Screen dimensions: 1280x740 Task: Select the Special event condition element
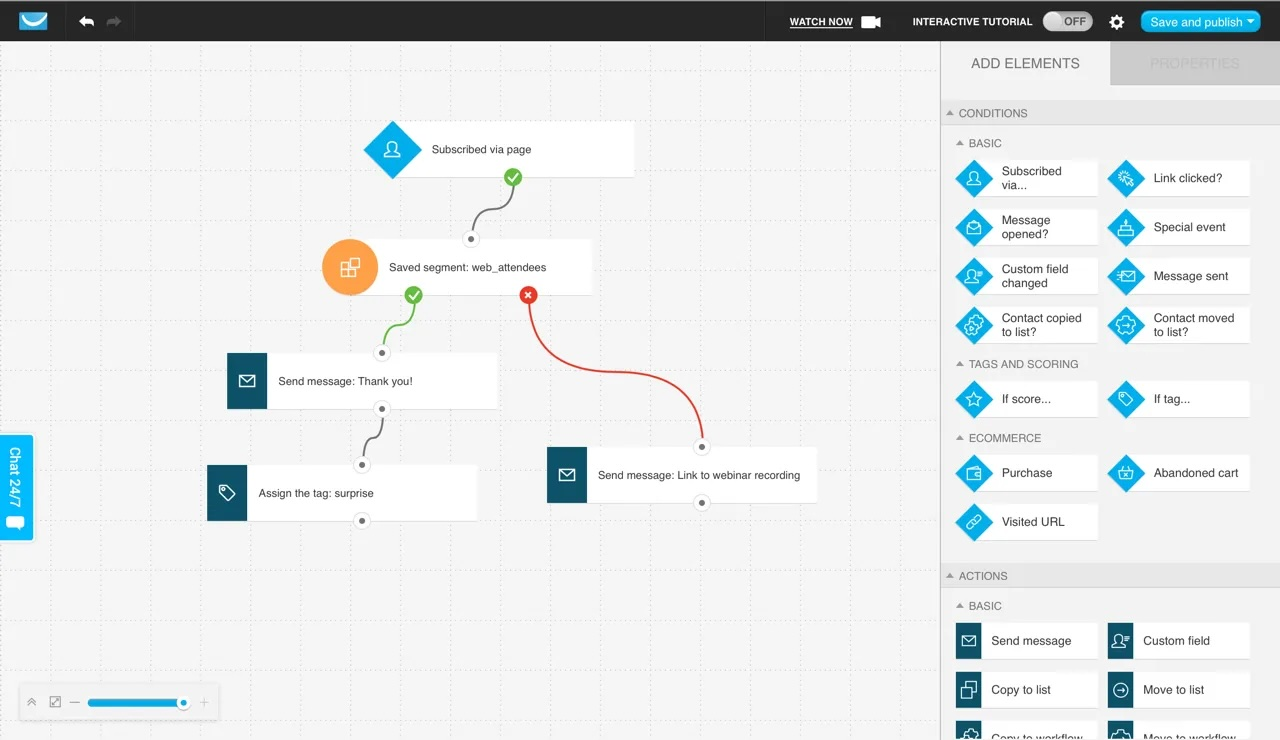1178,227
